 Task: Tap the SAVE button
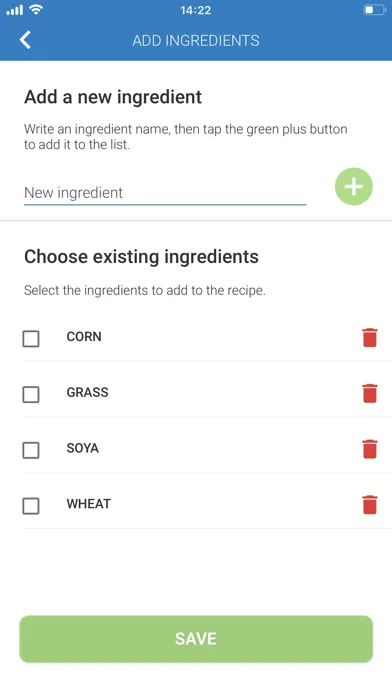tap(196, 639)
